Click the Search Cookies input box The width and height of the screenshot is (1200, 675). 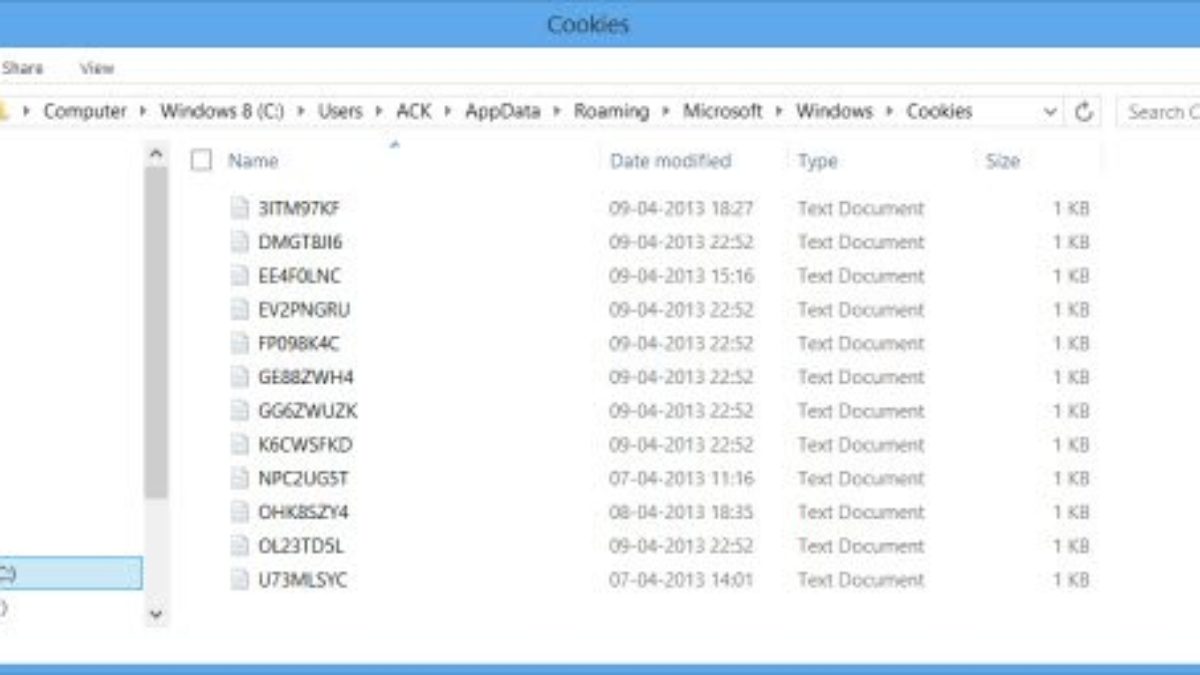point(1160,112)
